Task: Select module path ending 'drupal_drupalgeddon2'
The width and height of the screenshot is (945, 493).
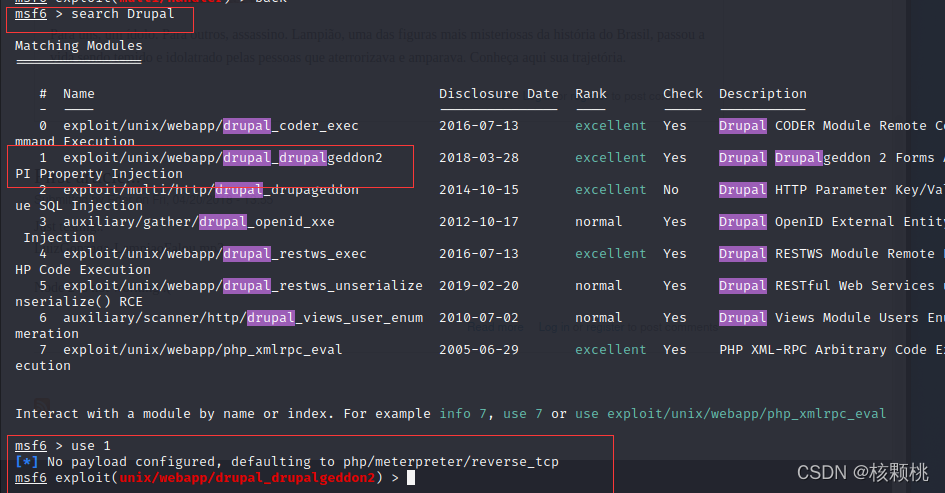Action: tap(223, 158)
